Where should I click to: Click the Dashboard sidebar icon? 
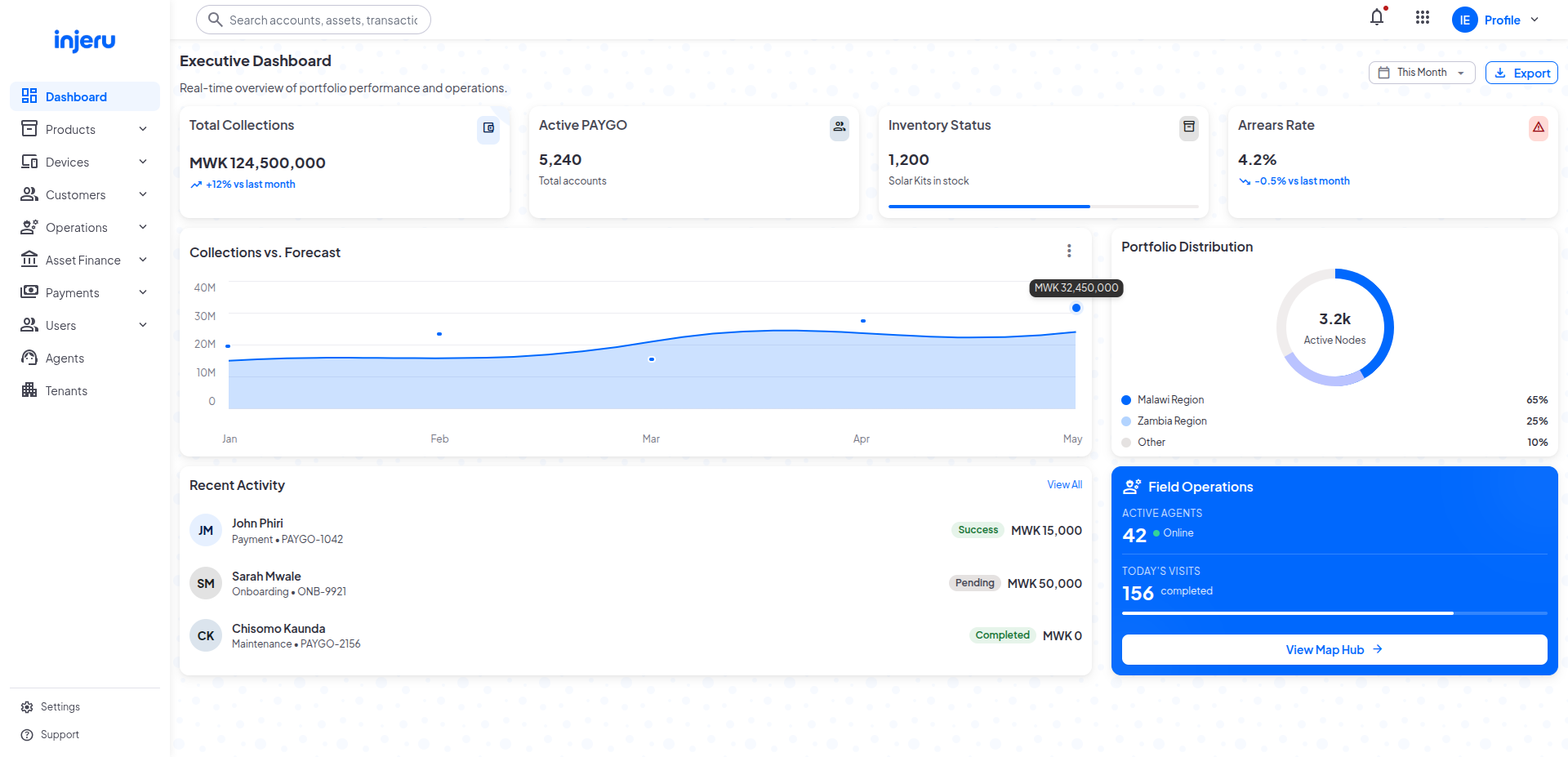coord(29,96)
